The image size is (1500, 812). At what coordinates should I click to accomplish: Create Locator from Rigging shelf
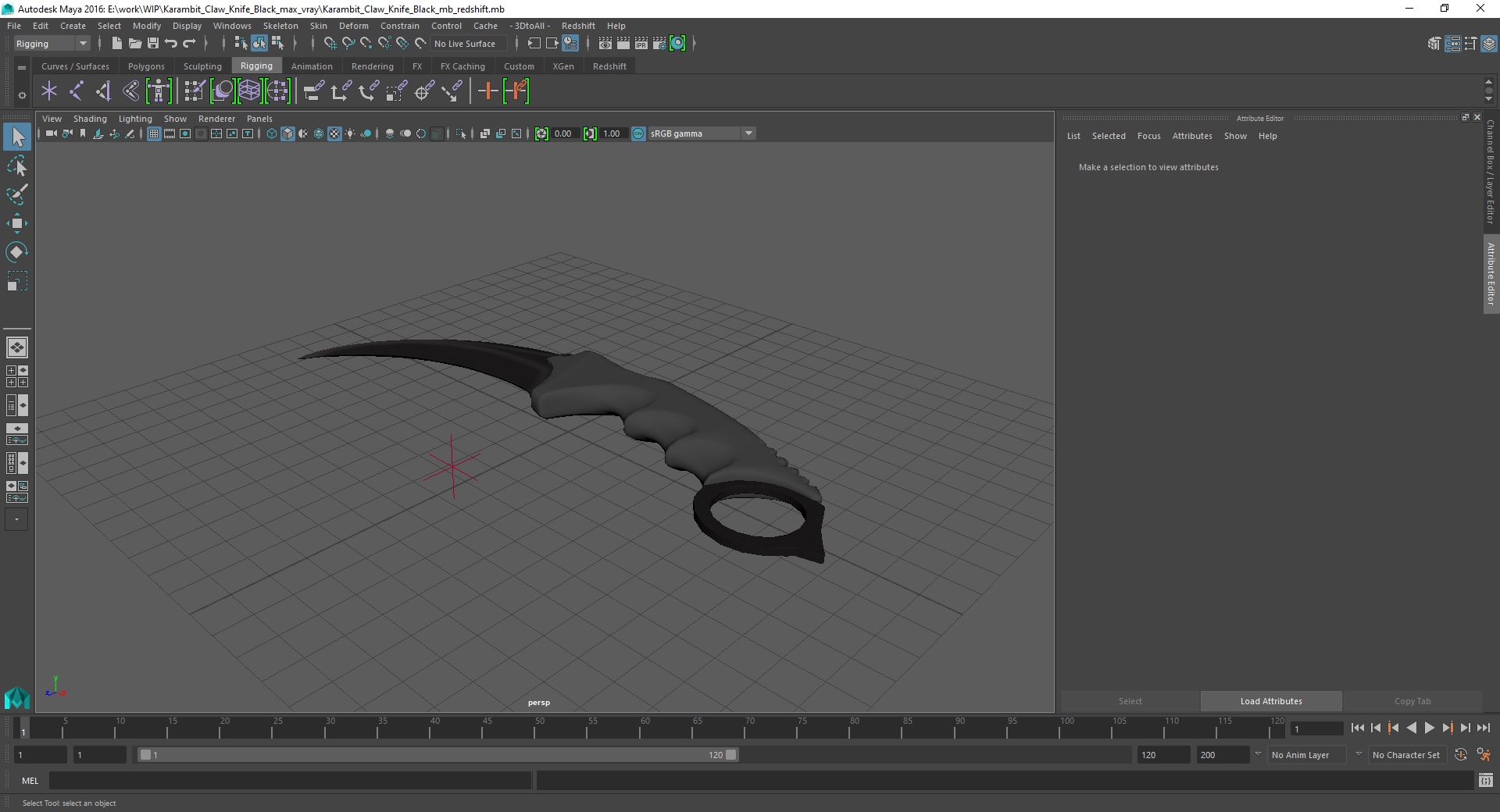click(49, 91)
